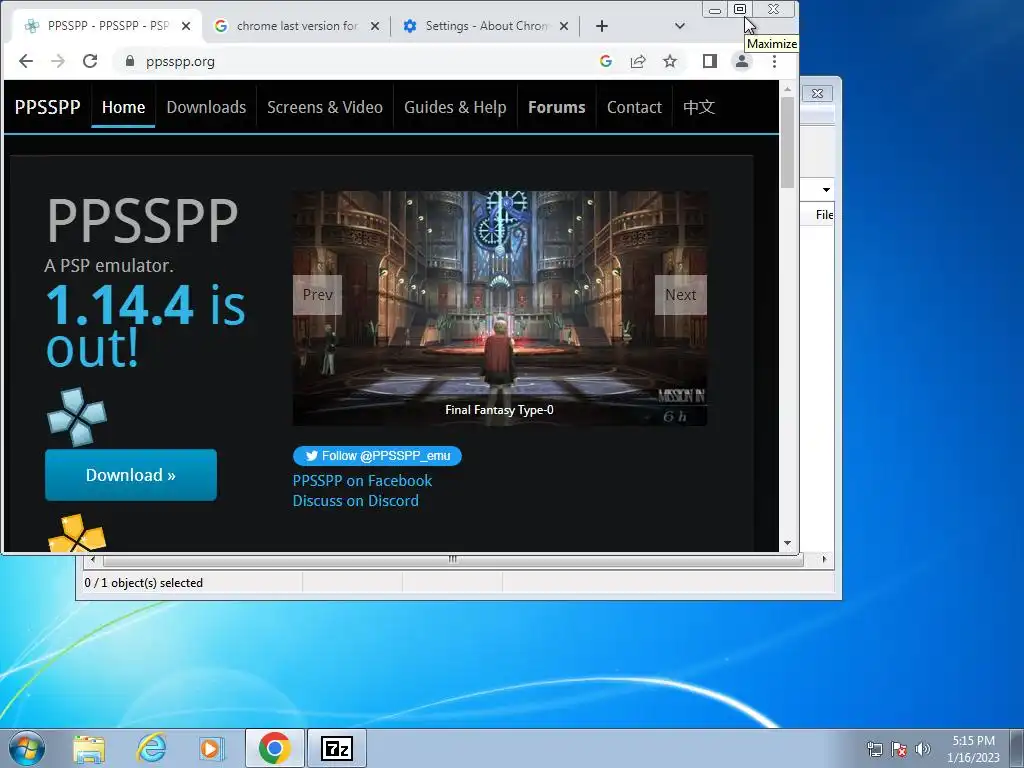Open the Home nav item

point(123,107)
